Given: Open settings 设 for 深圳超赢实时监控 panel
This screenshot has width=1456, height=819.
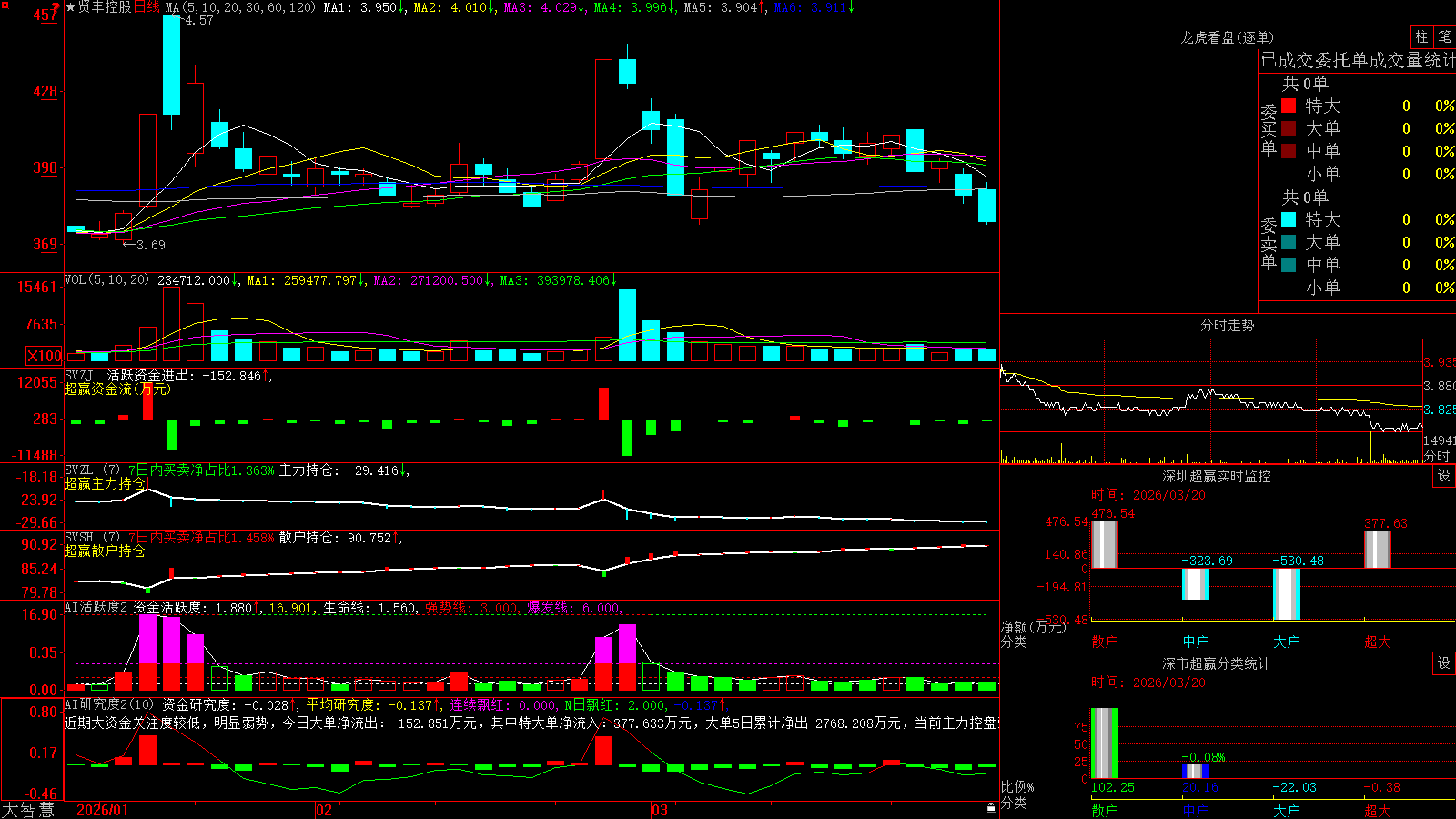Looking at the screenshot, I should [1444, 476].
